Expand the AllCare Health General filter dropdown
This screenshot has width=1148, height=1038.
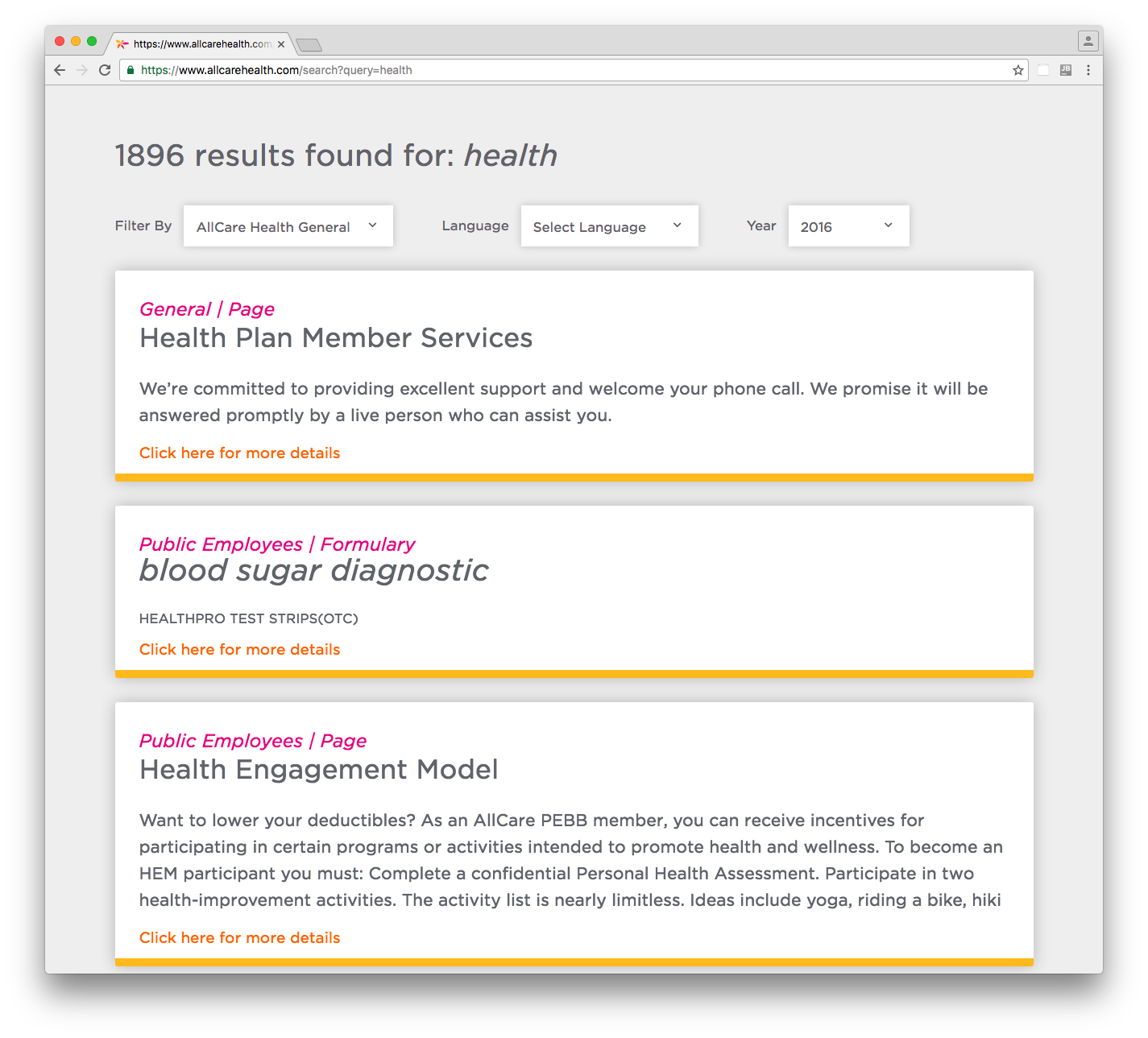coord(288,226)
